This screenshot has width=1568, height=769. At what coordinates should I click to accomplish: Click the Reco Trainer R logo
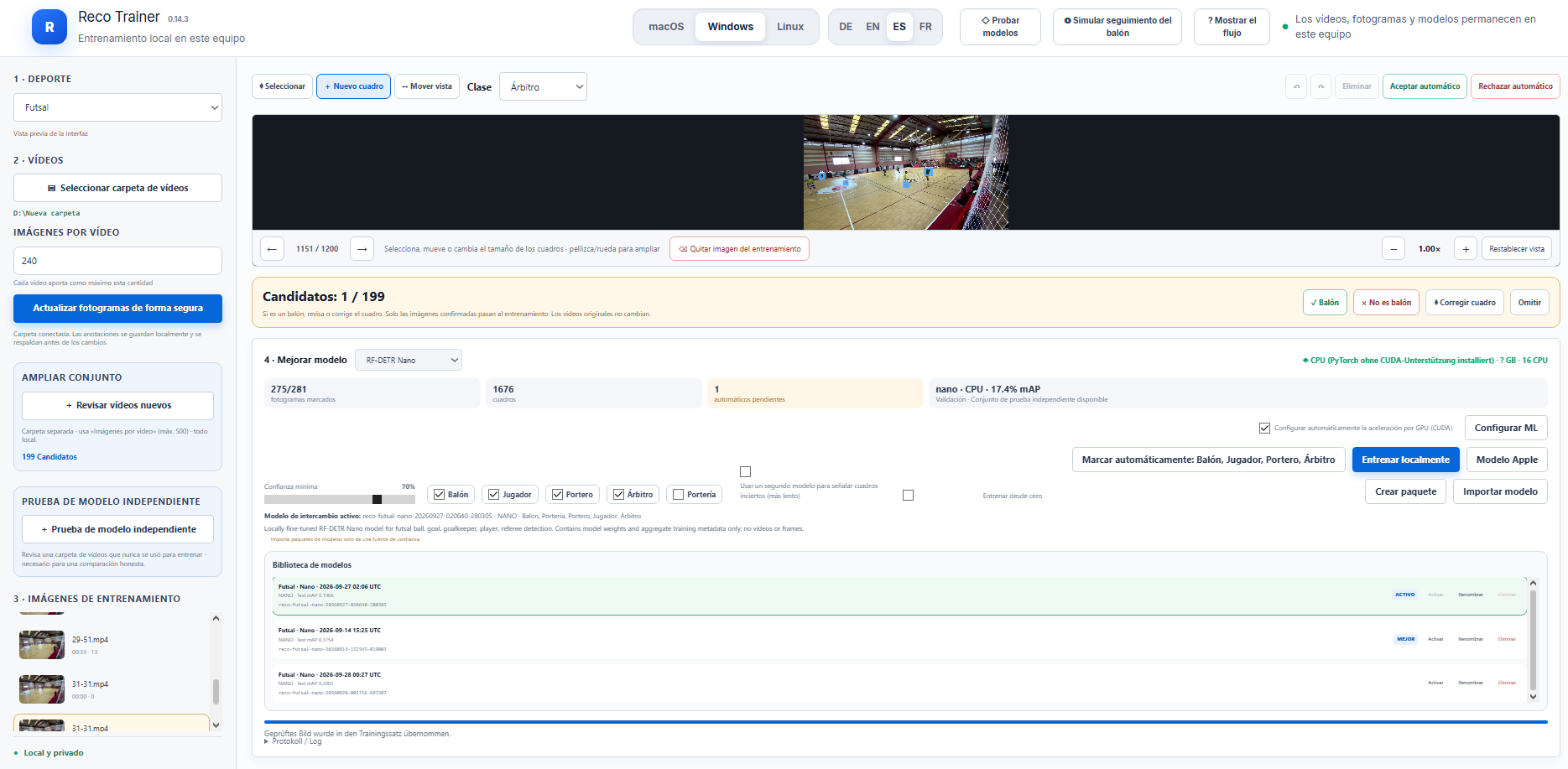[49, 27]
